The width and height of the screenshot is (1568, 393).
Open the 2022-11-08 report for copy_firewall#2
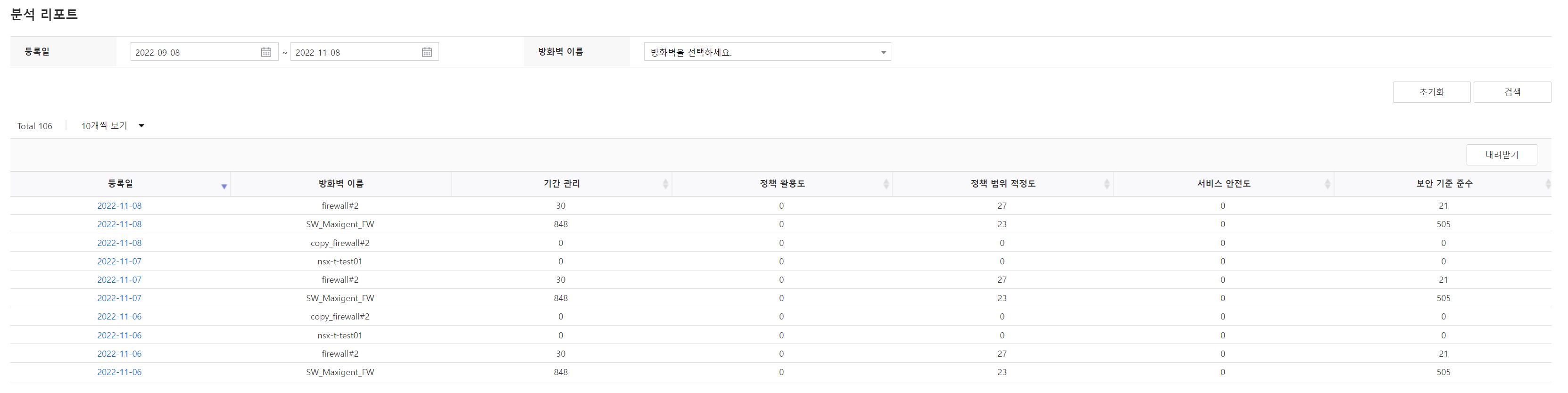[x=119, y=243]
